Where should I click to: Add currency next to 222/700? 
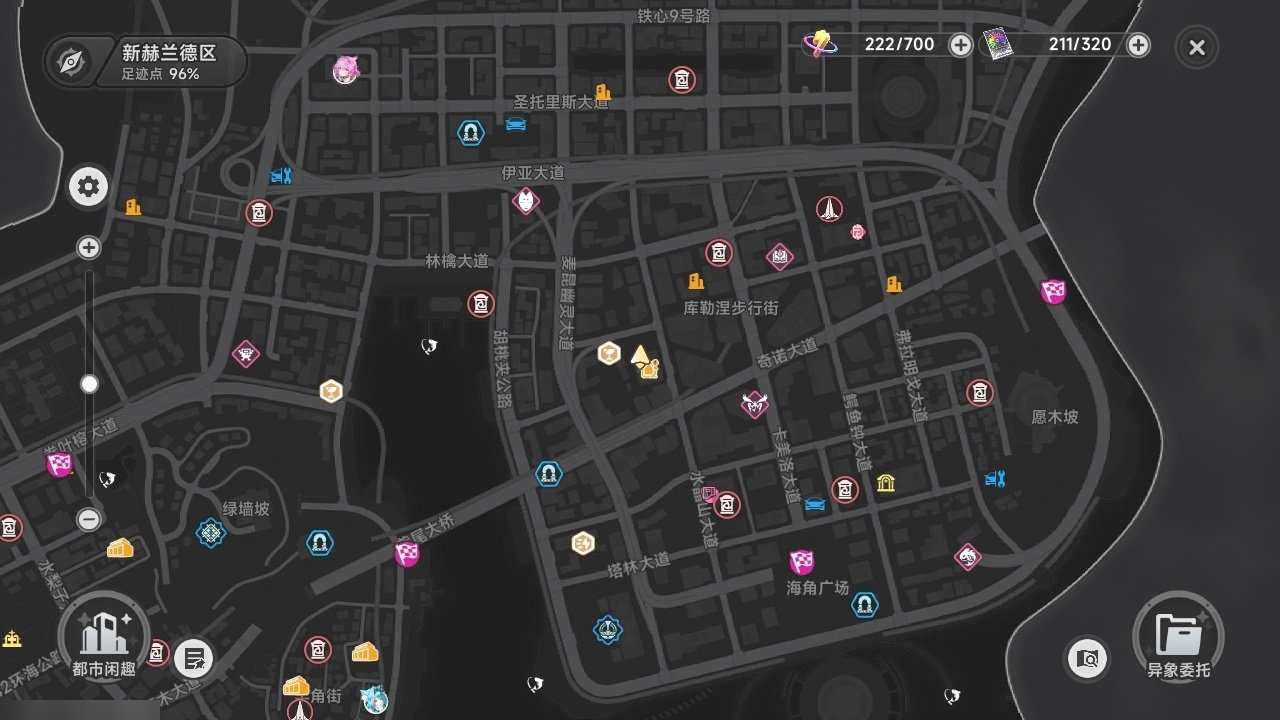[960, 45]
